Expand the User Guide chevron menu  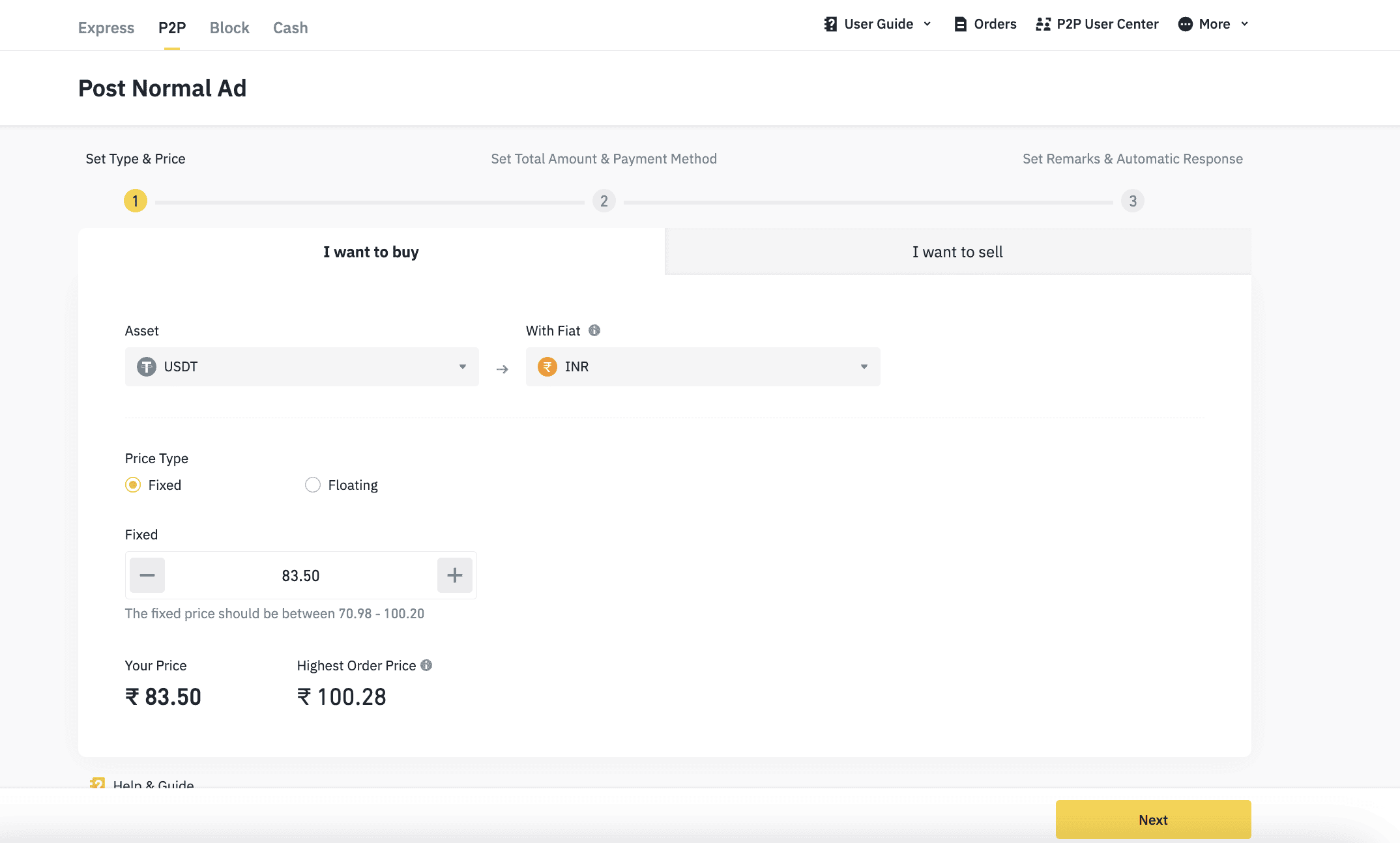927,24
